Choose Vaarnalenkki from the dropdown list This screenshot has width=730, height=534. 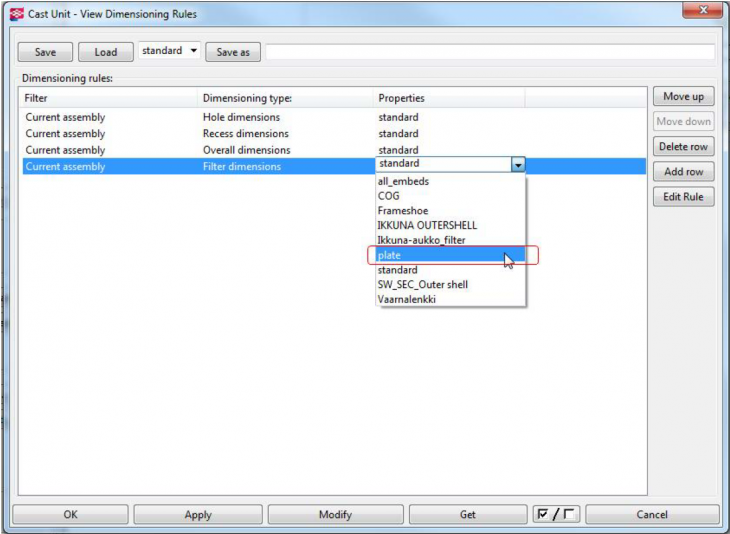coord(451,299)
